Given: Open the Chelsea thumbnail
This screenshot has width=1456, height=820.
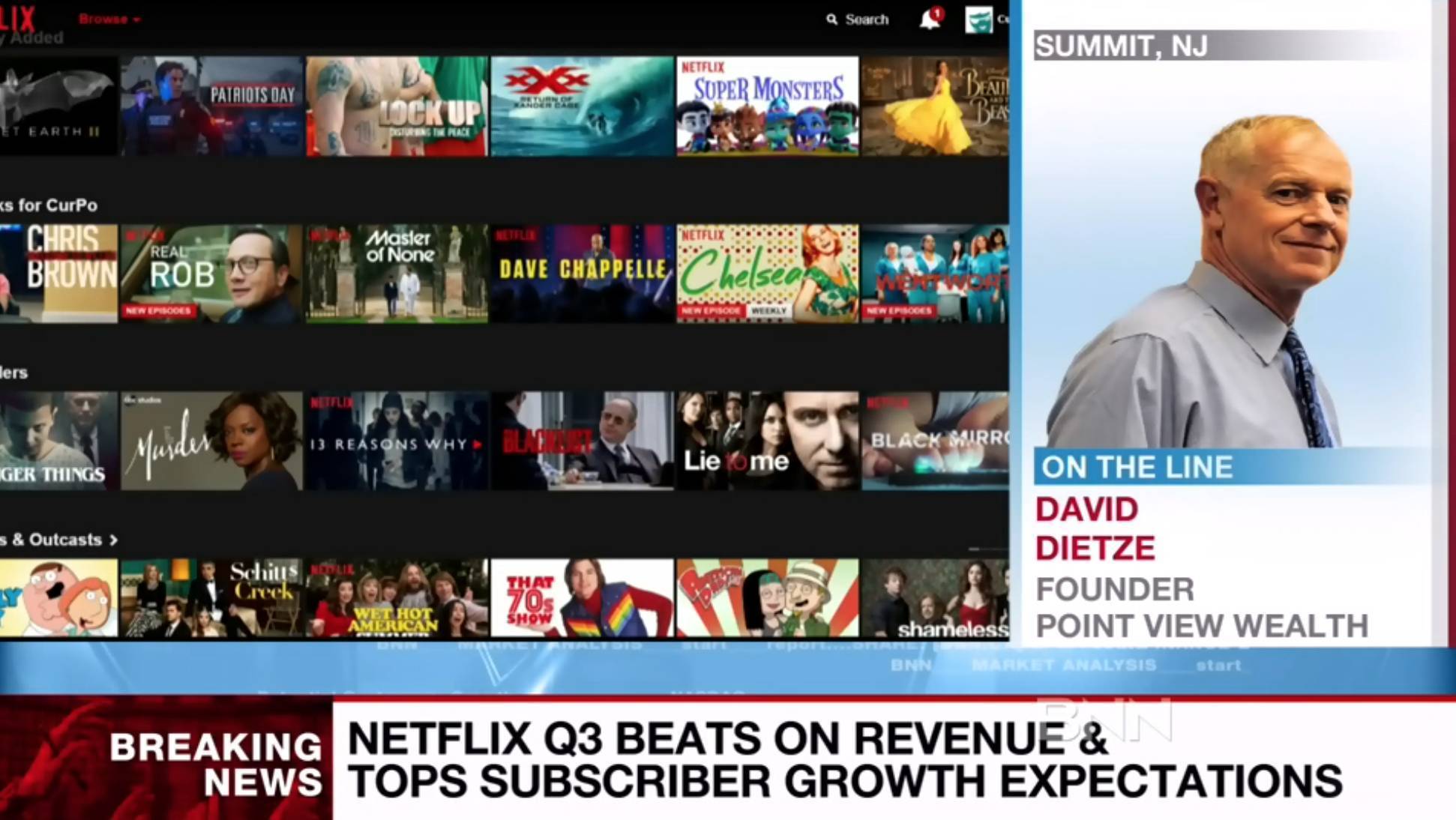Looking at the screenshot, I should (x=767, y=274).
